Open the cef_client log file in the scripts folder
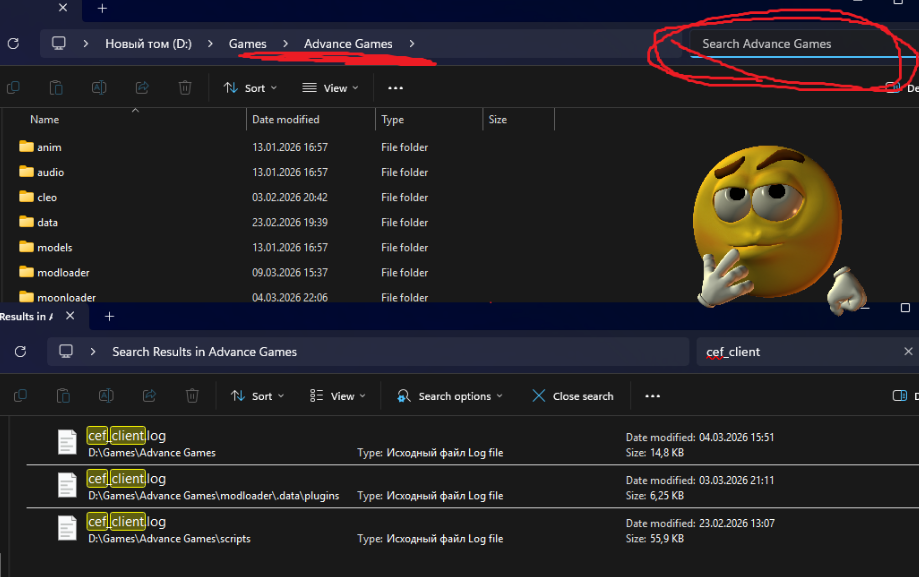Viewport: 919px width, 577px height. 127,522
